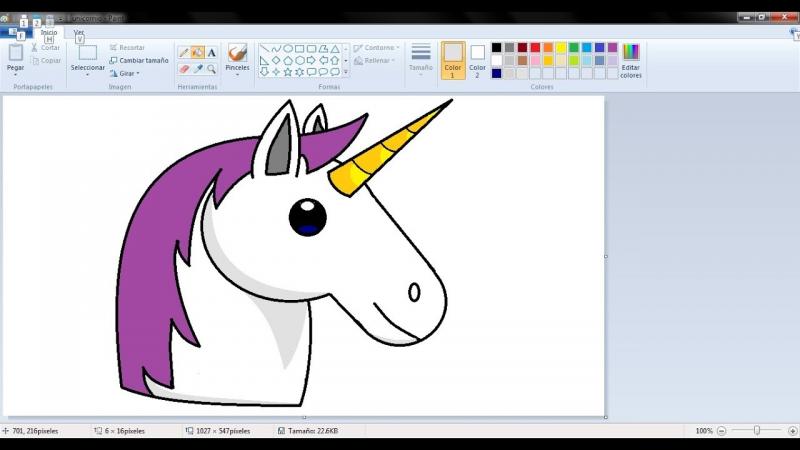The width and height of the screenshot is (800, 450).
Task: Select the Magnifier tool
Action: pyautogui.click(x=212, y=69)
